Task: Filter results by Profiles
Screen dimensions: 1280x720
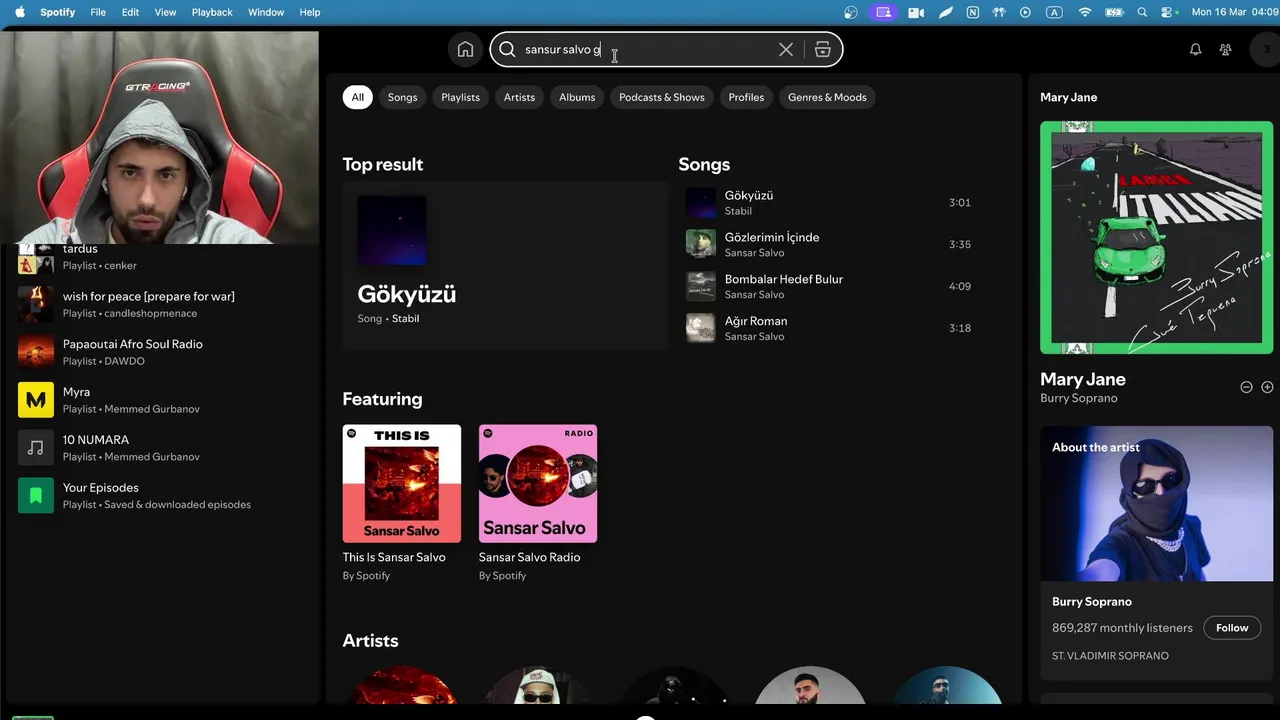Action: [x=746, y=97]
